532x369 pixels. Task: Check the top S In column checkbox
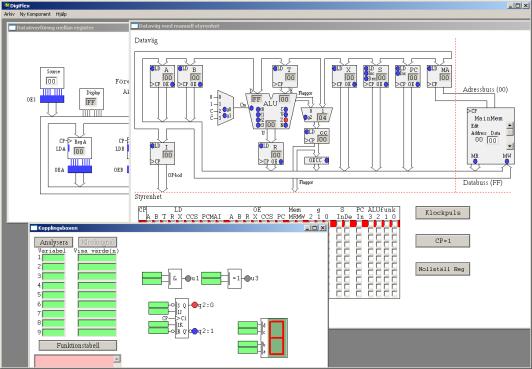point(339,231)
